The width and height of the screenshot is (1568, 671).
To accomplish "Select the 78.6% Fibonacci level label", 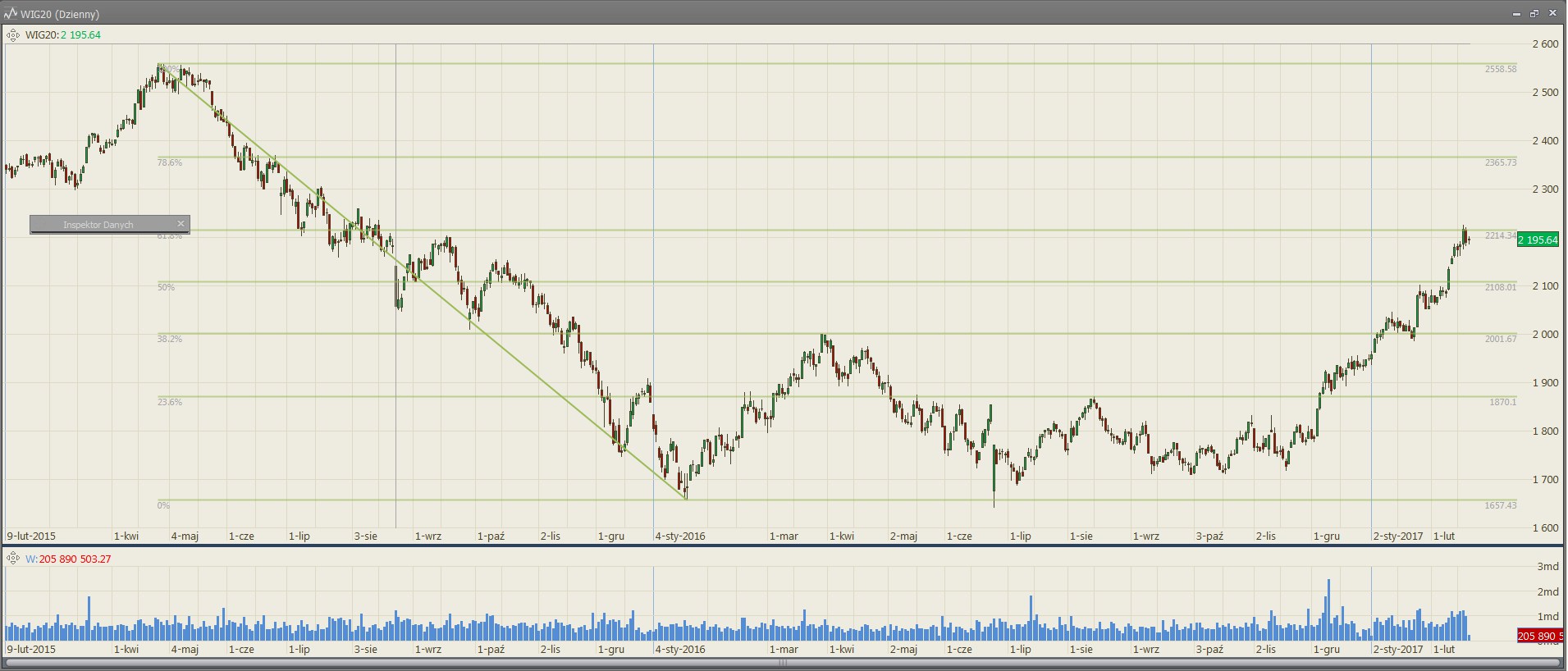I will tap(170, 163).
